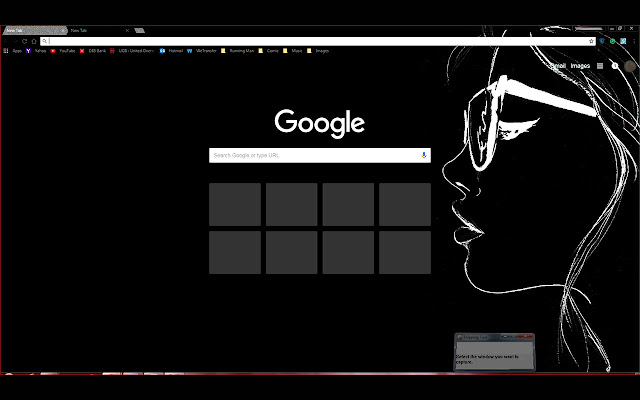Screen dimensions: 640x400
Task: Open the YouTube bookmark
Action: click(x=63, y=51)
